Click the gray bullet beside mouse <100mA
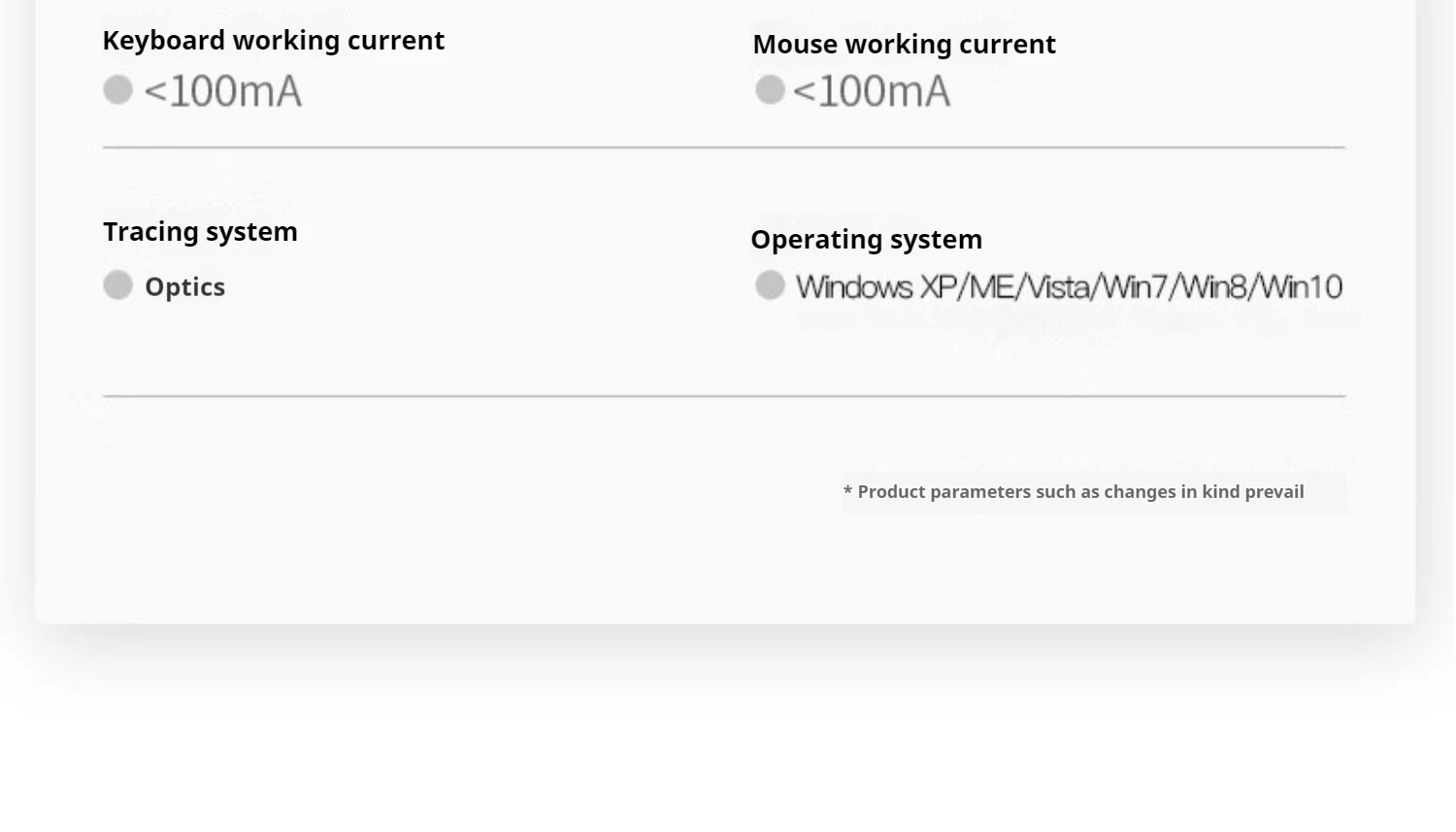The height and width of the screenshot is (832, 1456). click(770, 90)
